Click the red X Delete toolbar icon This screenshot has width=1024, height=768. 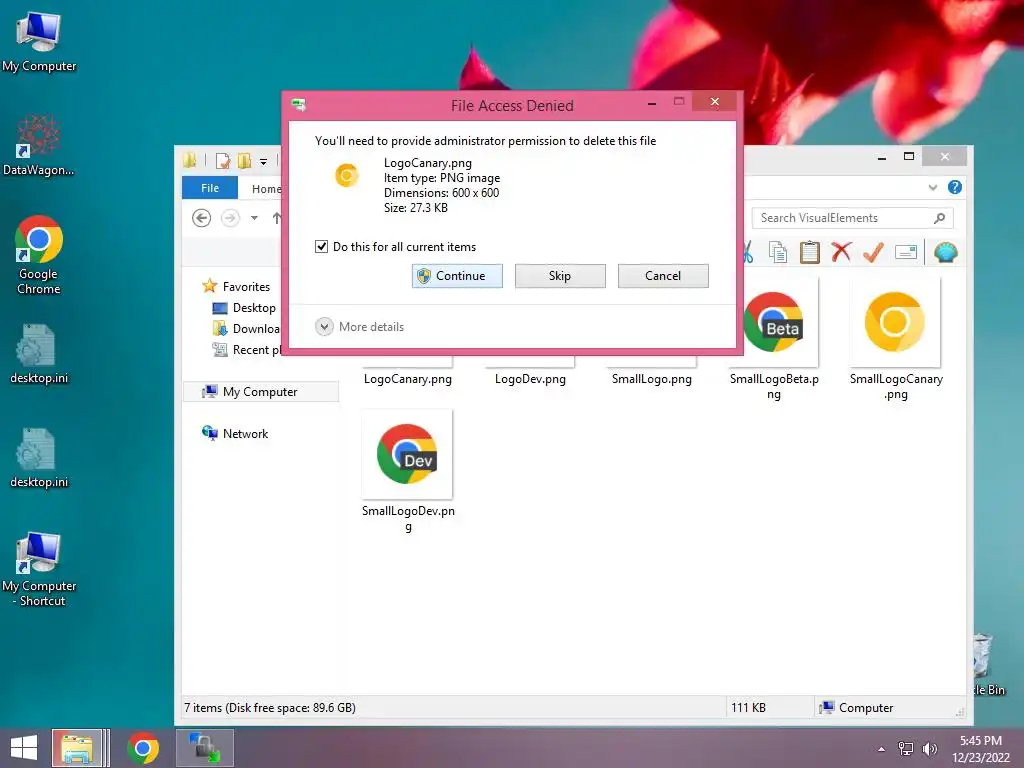pos(841,251)
